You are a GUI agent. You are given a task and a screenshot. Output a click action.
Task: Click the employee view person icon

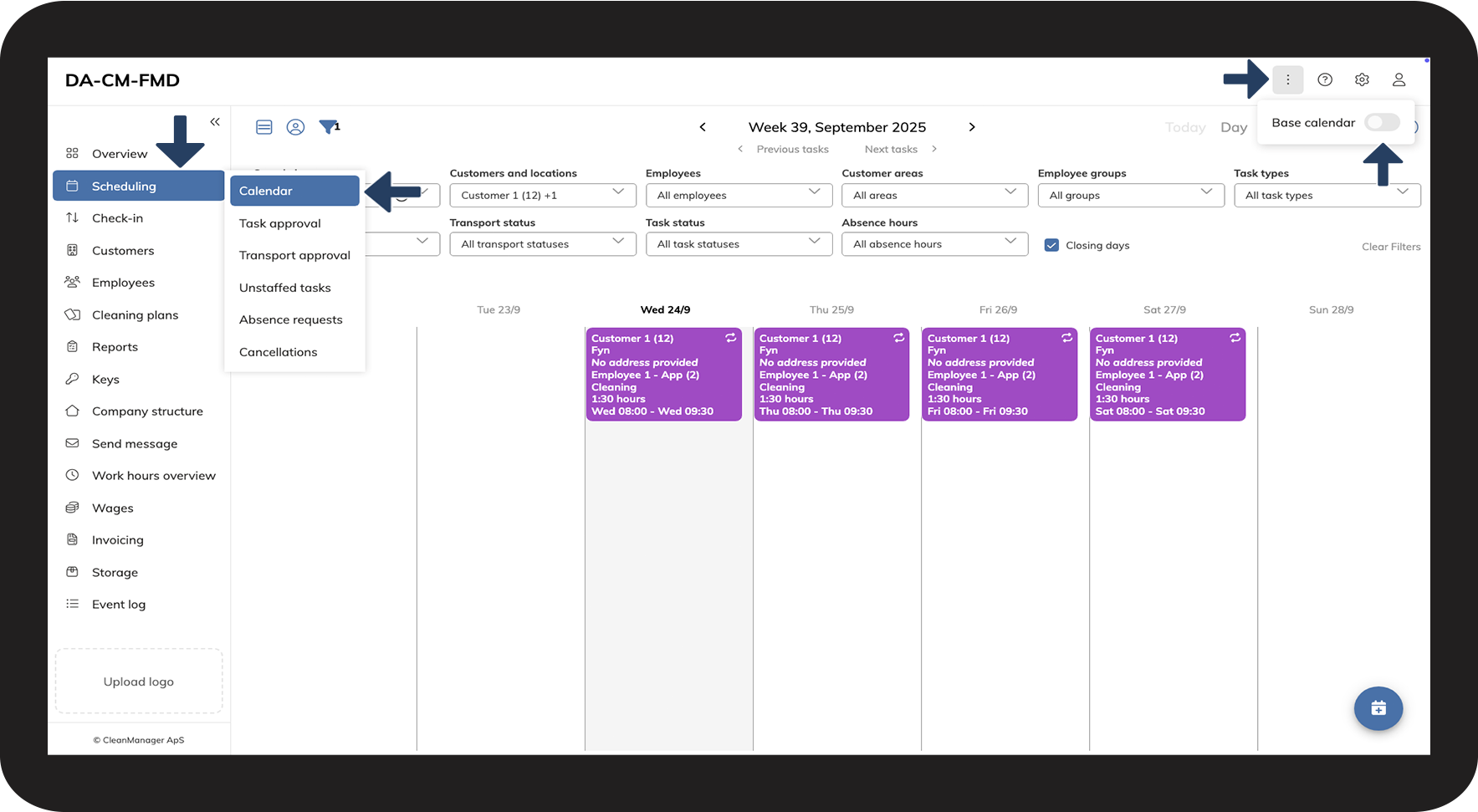point(295,127)
